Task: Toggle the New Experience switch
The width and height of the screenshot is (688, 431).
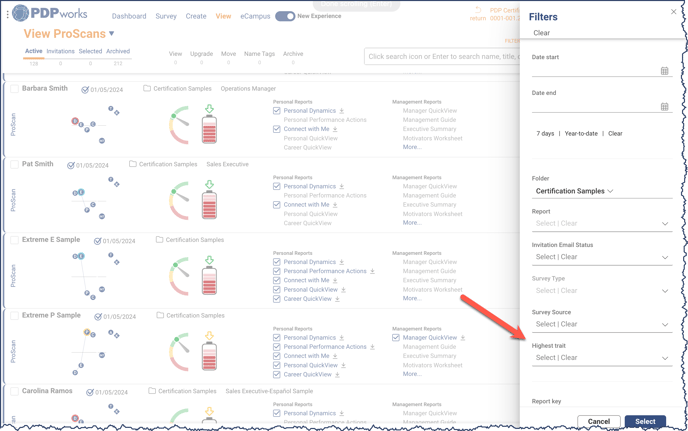Action: tap(285, 16)
